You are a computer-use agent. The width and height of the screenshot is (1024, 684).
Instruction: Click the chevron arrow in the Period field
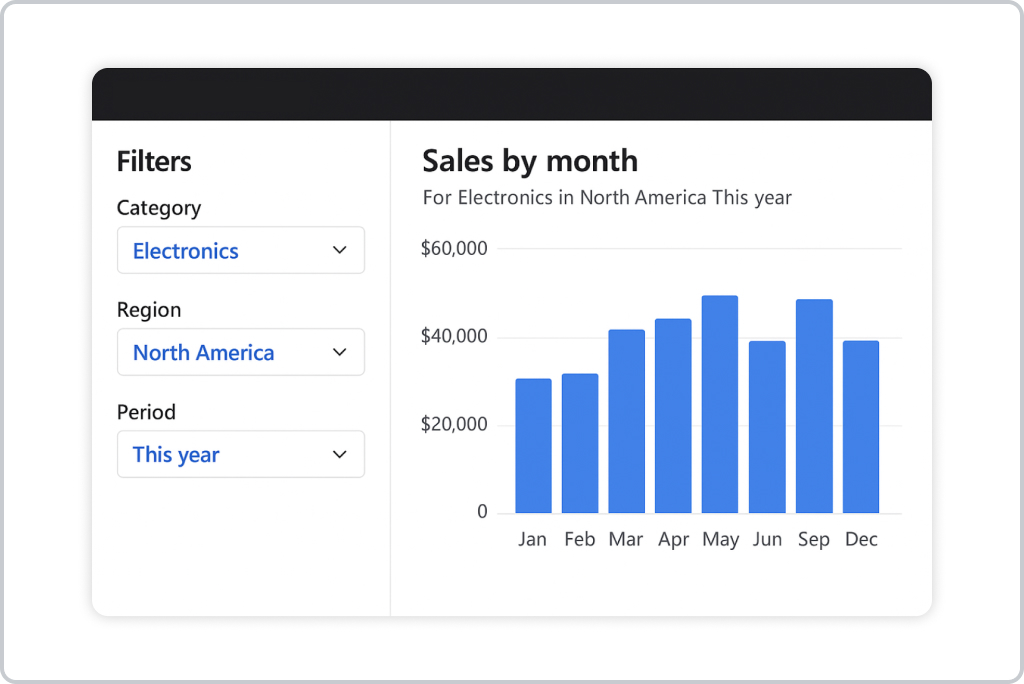click(x=339, y=454)
